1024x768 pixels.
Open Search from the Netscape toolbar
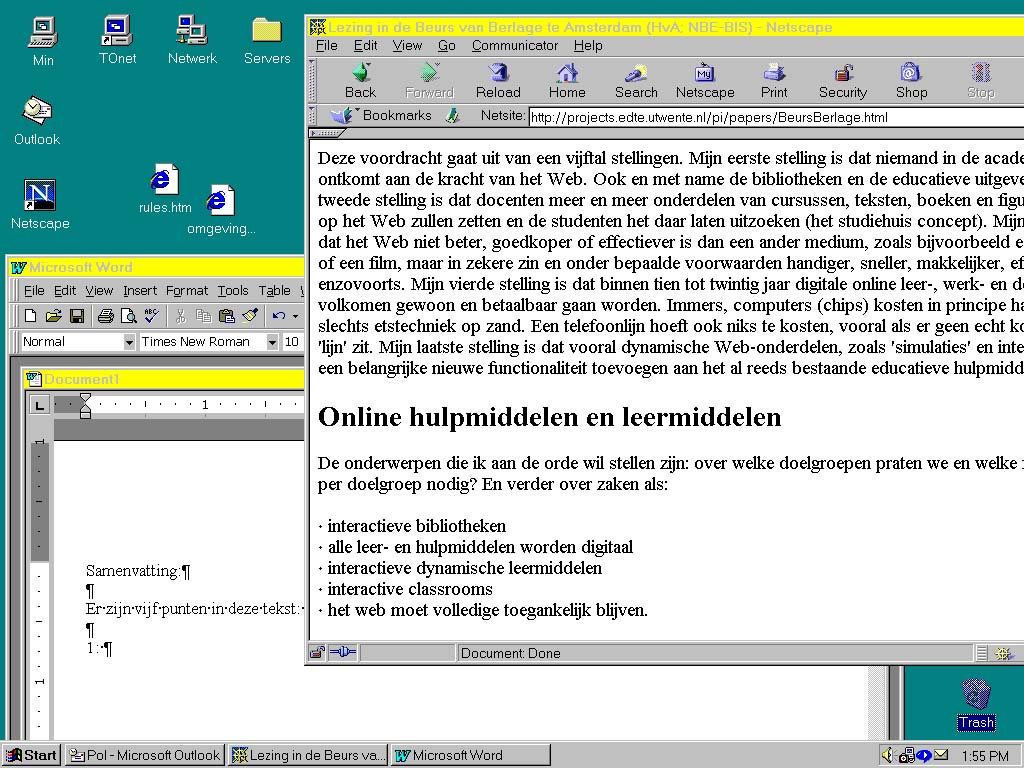[636, 80]
